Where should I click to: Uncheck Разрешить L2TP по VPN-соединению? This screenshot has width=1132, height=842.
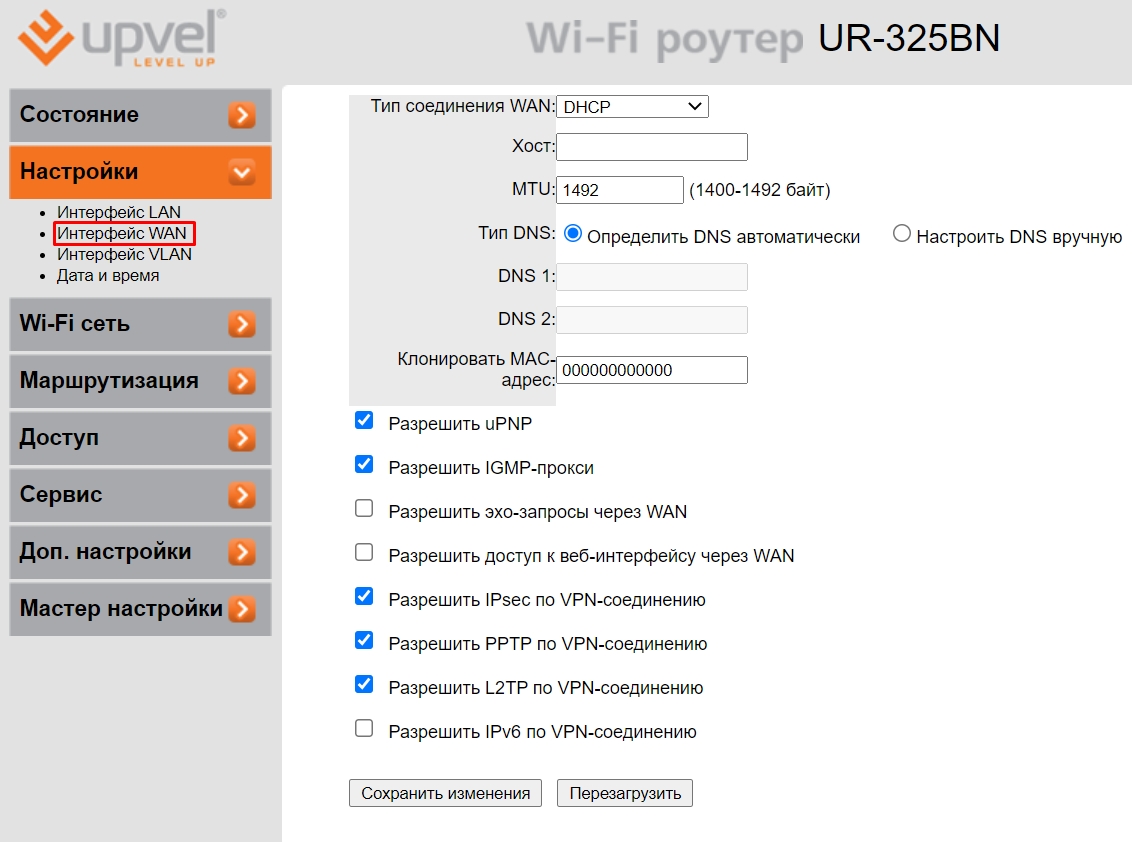point(364,685)
